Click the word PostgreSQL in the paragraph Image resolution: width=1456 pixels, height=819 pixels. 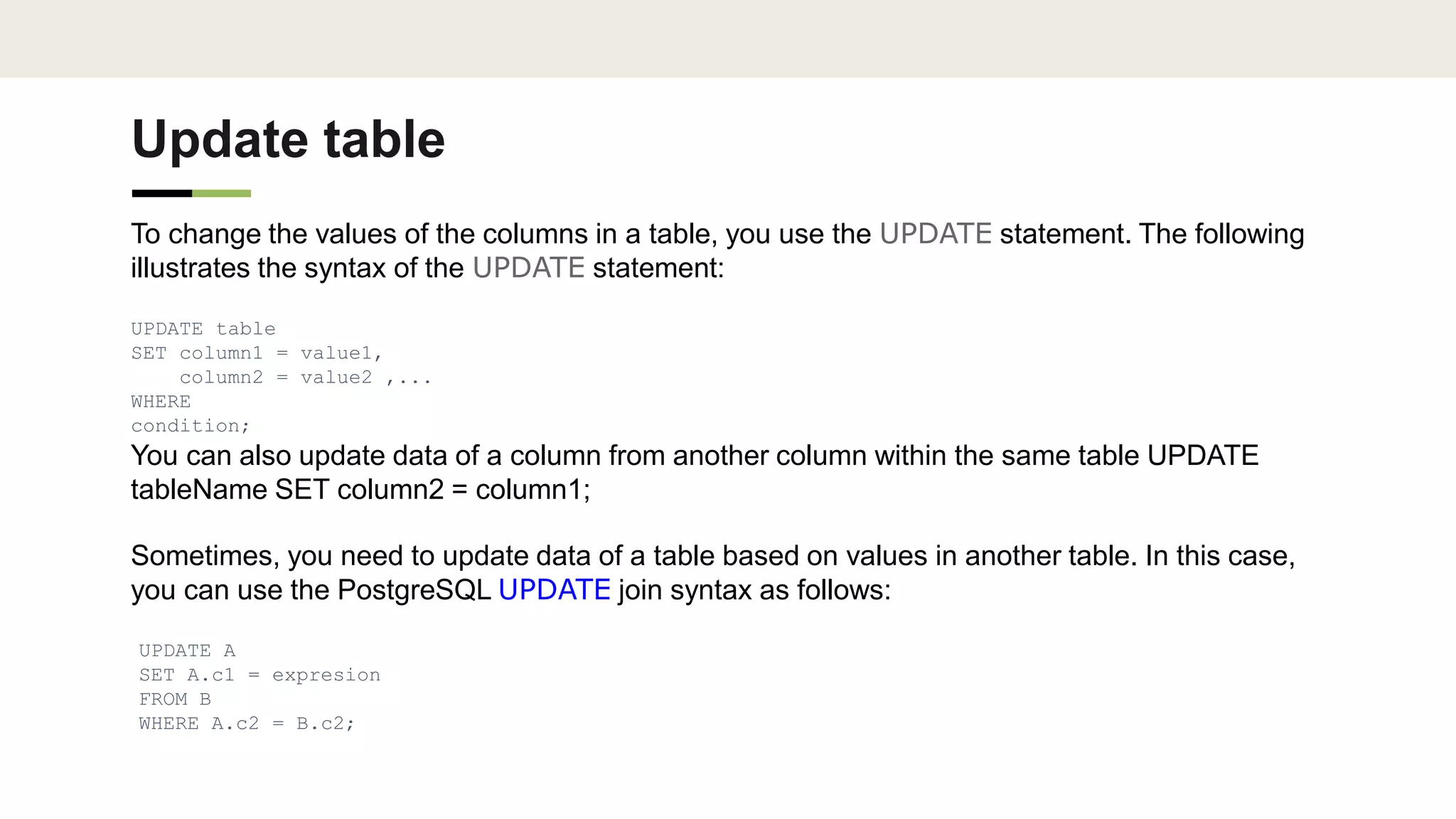click(x=414, y=590)
